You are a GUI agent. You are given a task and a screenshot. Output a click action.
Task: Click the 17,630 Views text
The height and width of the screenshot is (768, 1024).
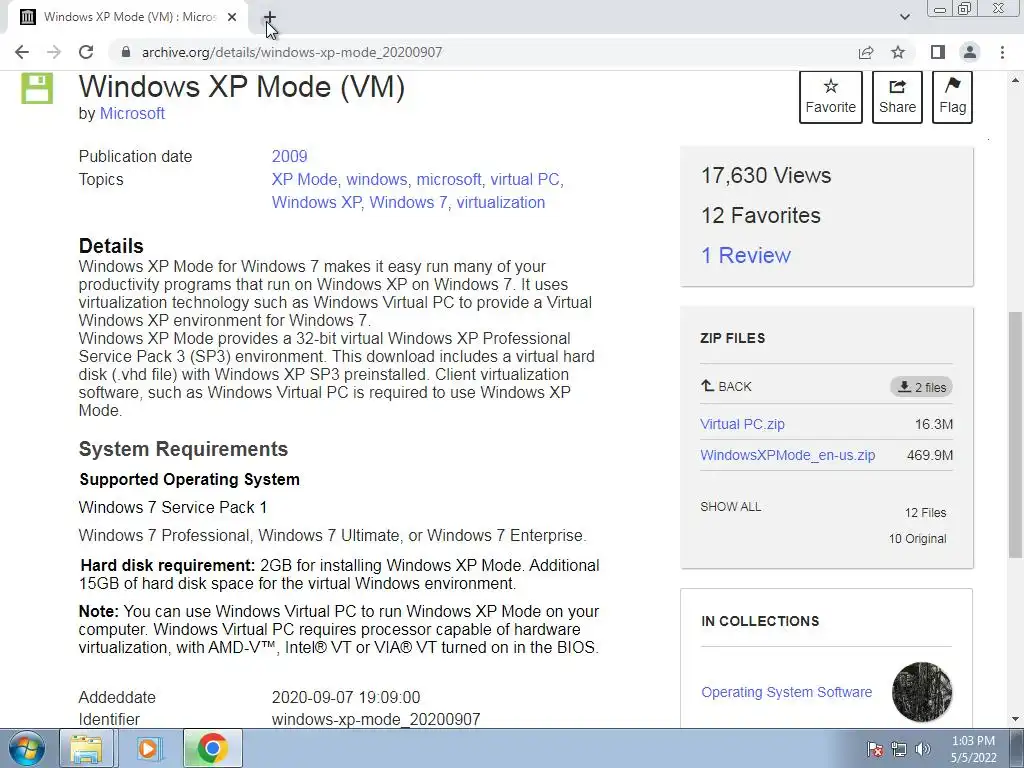765,176
